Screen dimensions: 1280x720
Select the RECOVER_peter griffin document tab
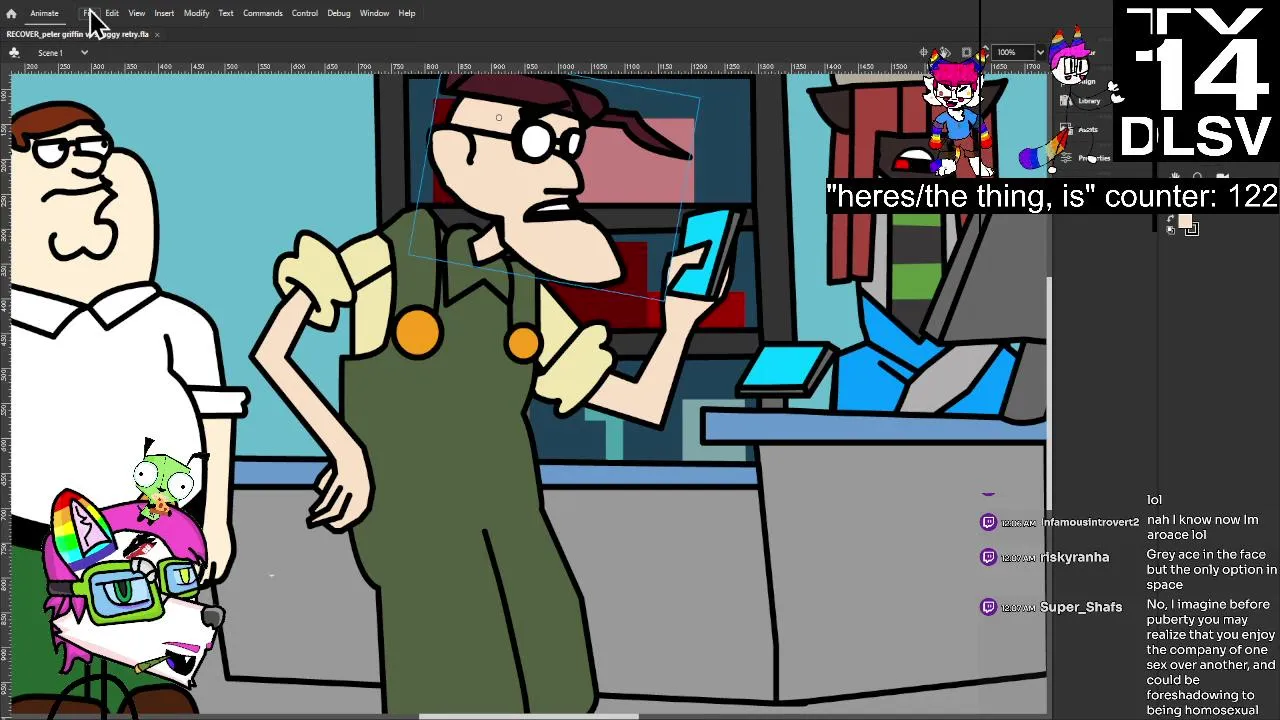tap(77, 34)
